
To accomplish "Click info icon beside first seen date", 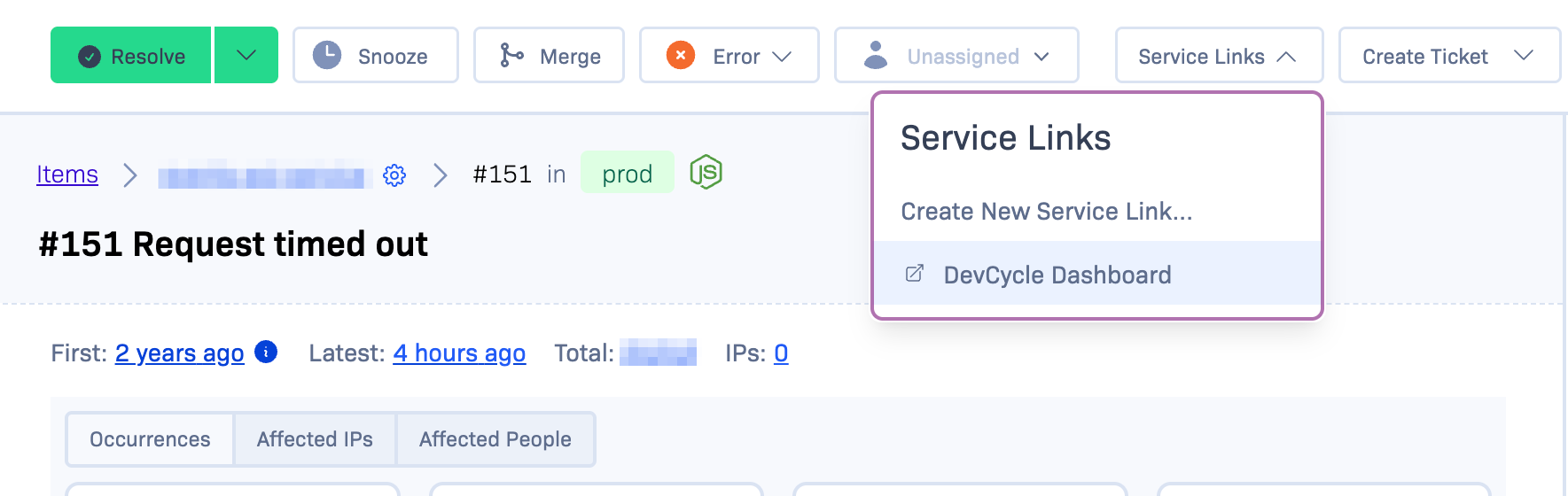I will tap(266, 352).
